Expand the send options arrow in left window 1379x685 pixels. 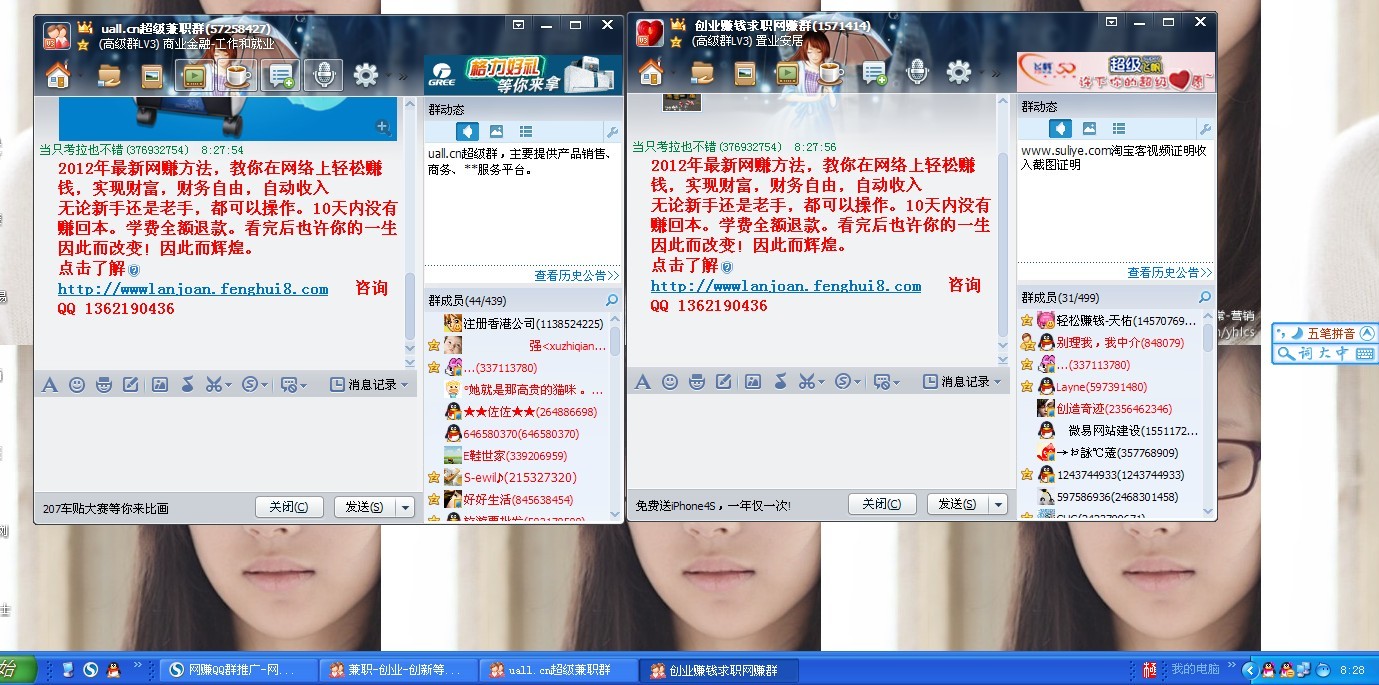pyautogui.click(x=405, y=507)
